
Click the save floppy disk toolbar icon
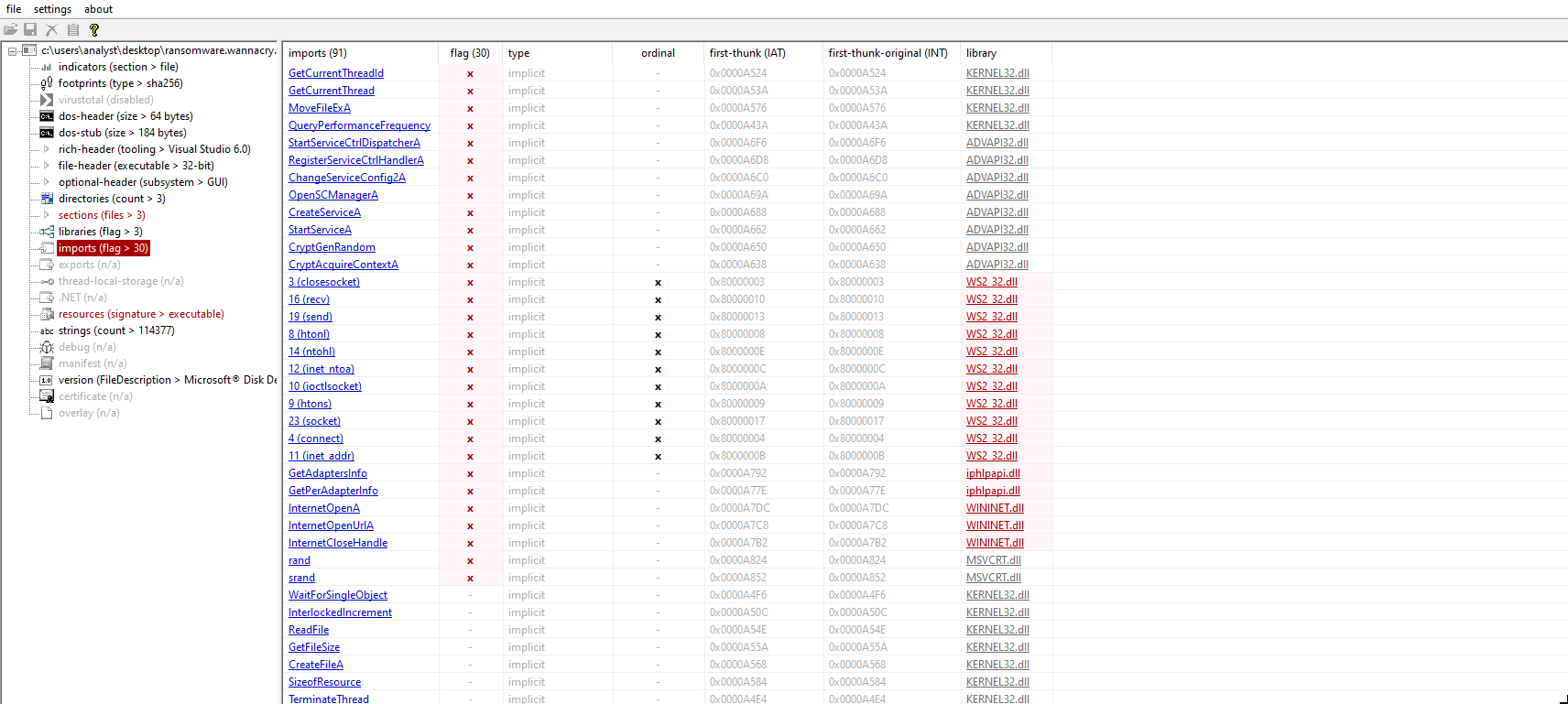pyautogui.click(x=30, y=30)
